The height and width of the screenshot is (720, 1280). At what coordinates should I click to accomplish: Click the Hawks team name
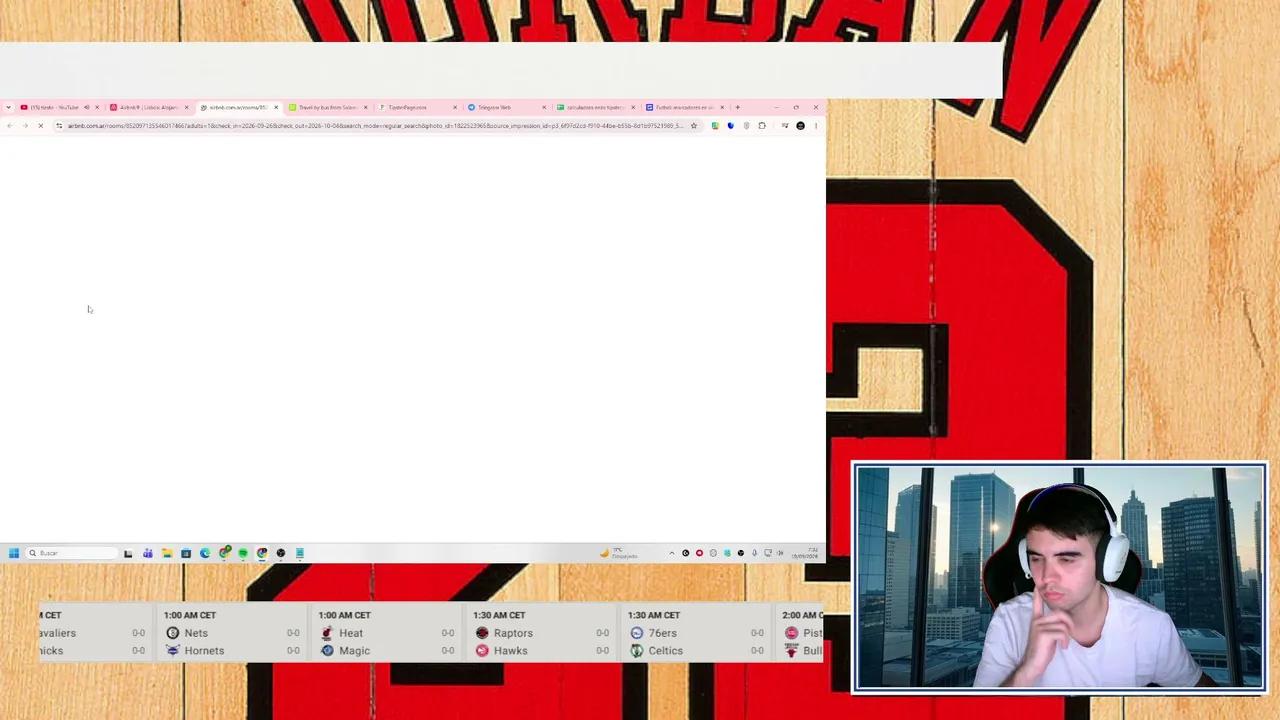[511, 651]
